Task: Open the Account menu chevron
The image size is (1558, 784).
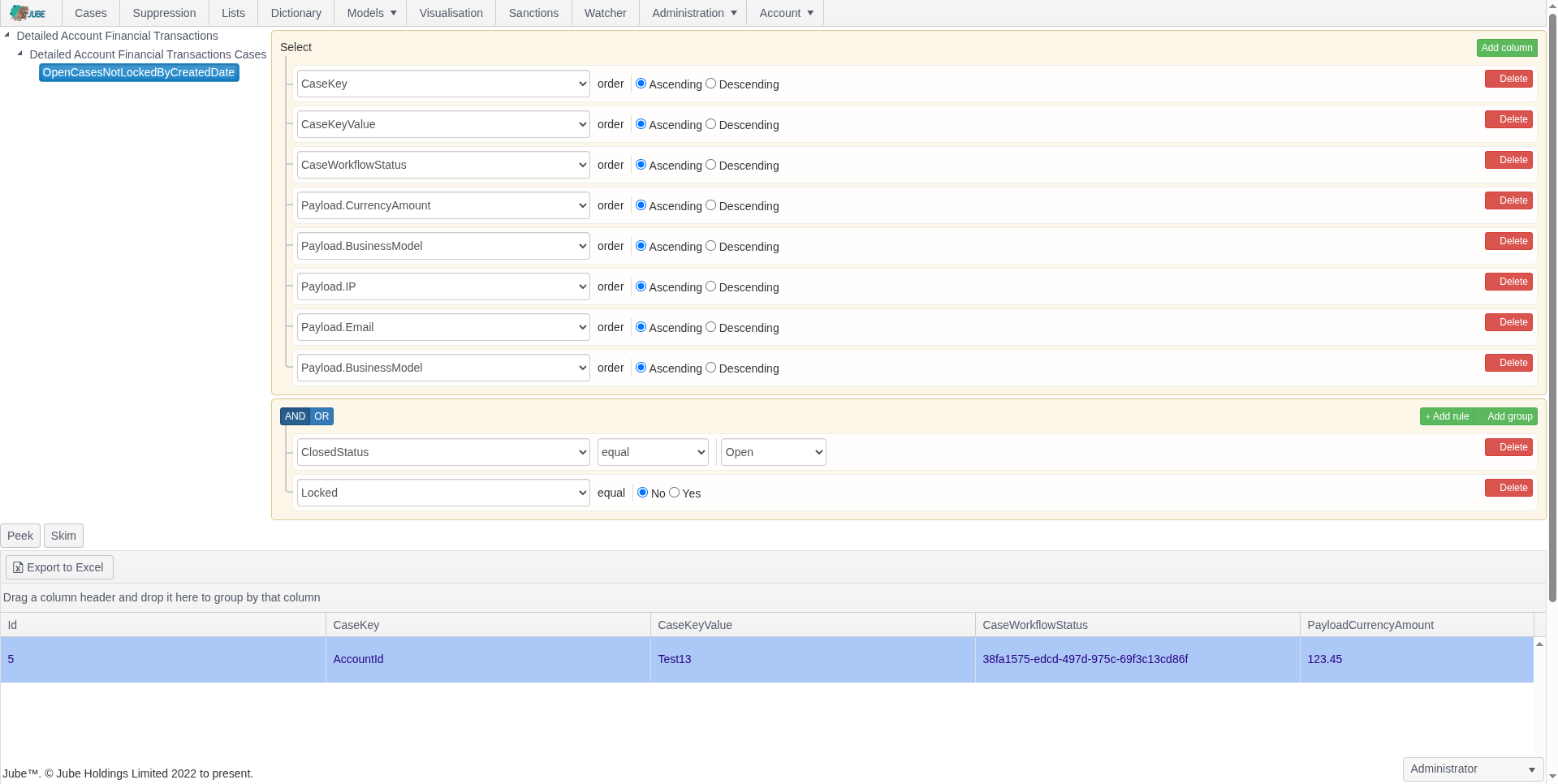Action: coord(809,12)
